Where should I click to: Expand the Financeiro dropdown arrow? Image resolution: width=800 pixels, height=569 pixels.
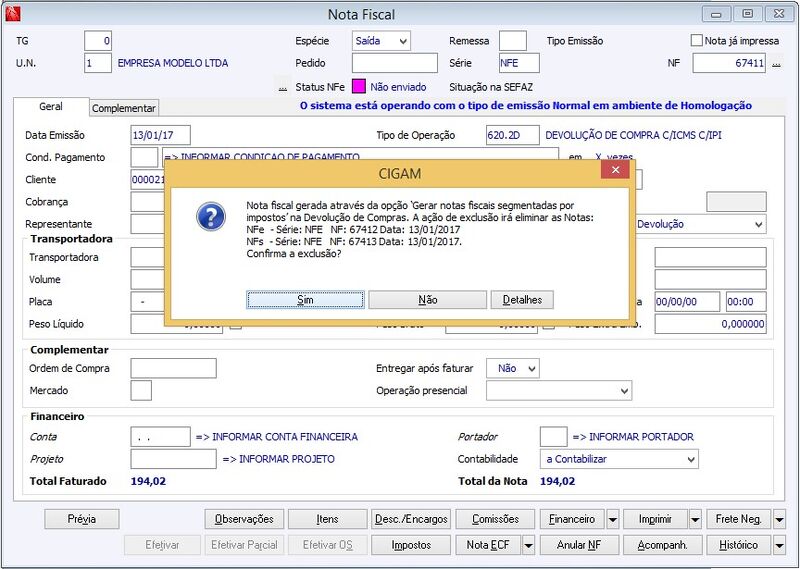coord(613,519)
